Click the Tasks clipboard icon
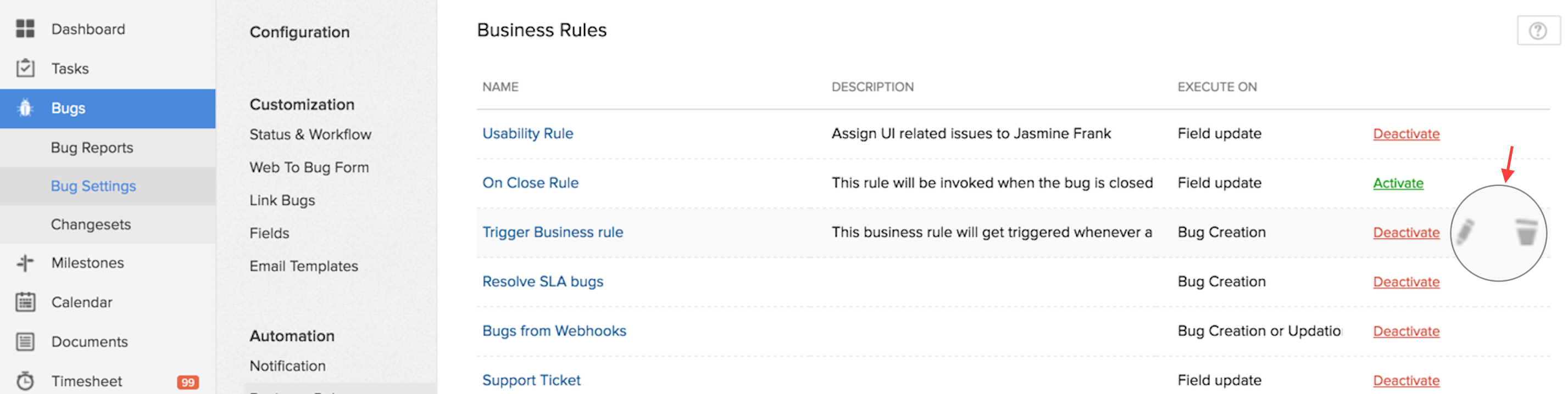The height and width of the screenshot is (394, 1568). pyautogui.click(x=25, y=68)
